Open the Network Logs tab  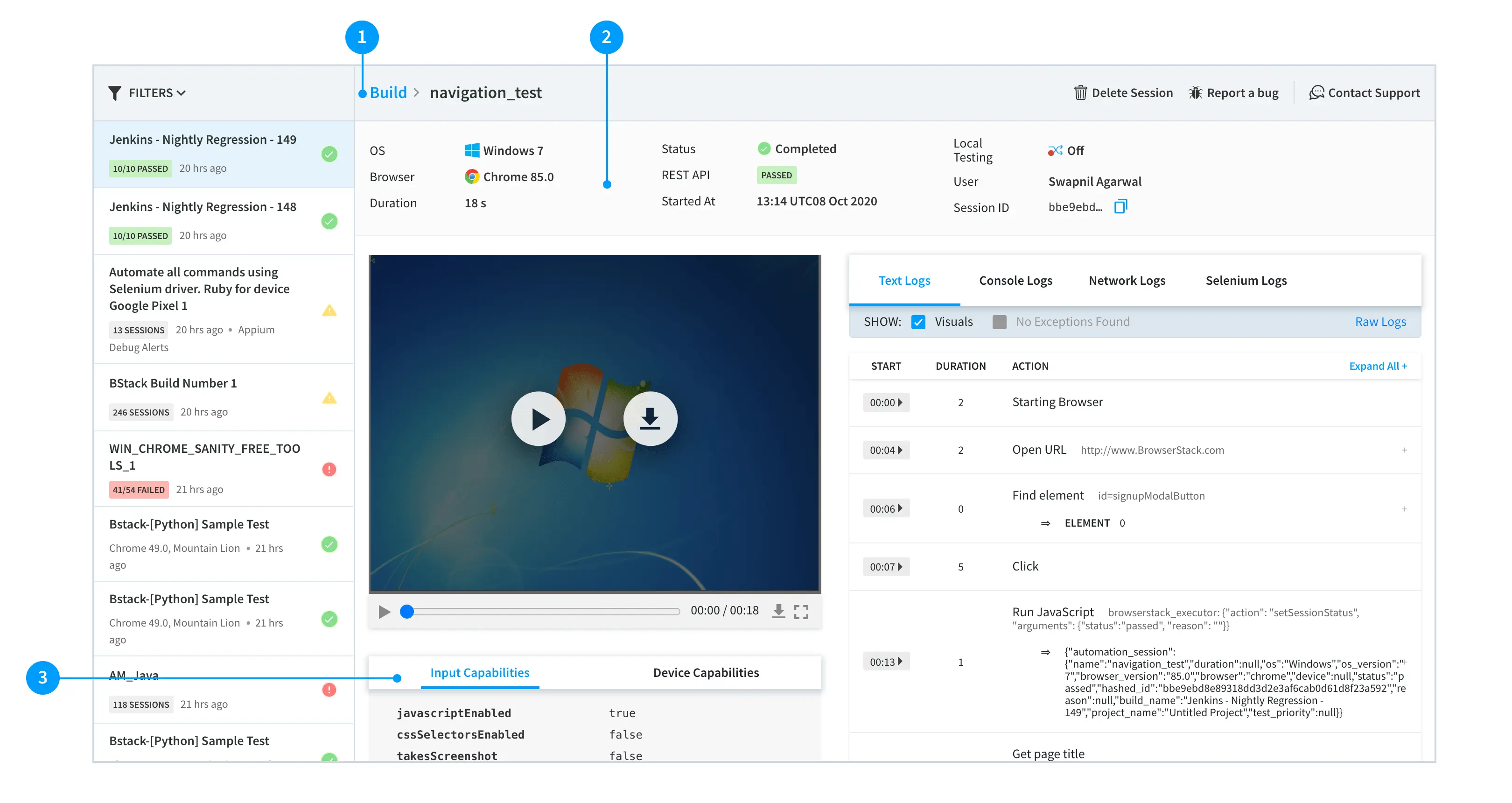click(1127, 281)
